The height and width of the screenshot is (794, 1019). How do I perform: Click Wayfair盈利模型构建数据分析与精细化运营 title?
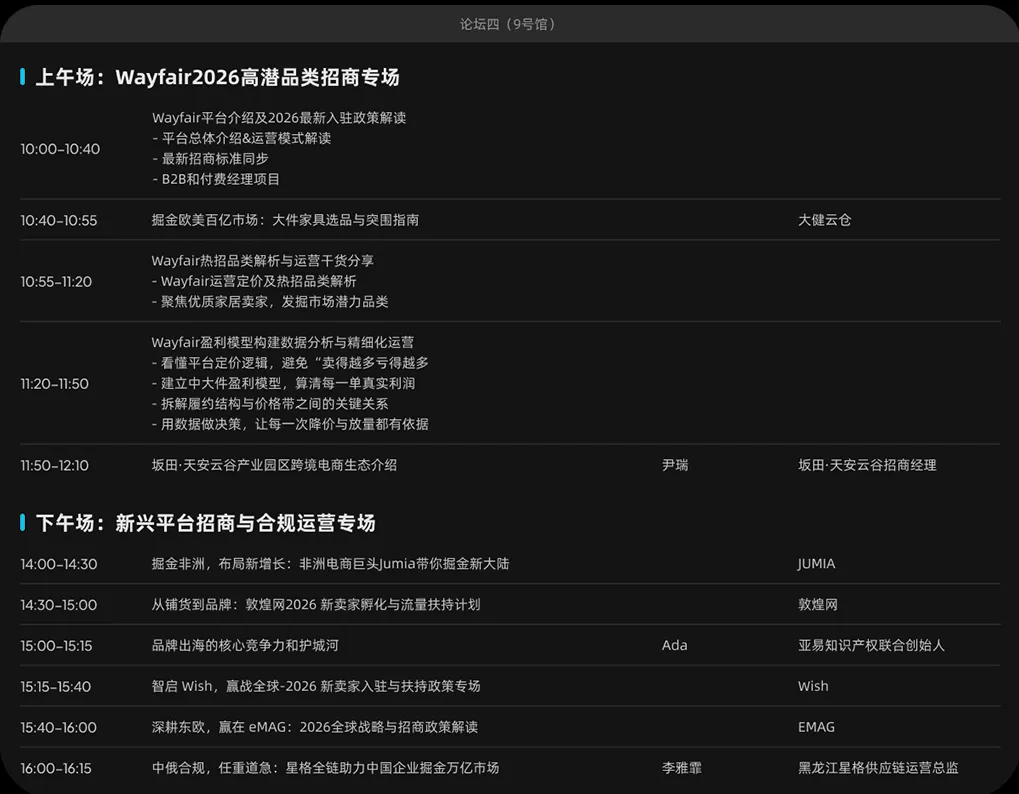pyautogui.click(x=283, y=342)
